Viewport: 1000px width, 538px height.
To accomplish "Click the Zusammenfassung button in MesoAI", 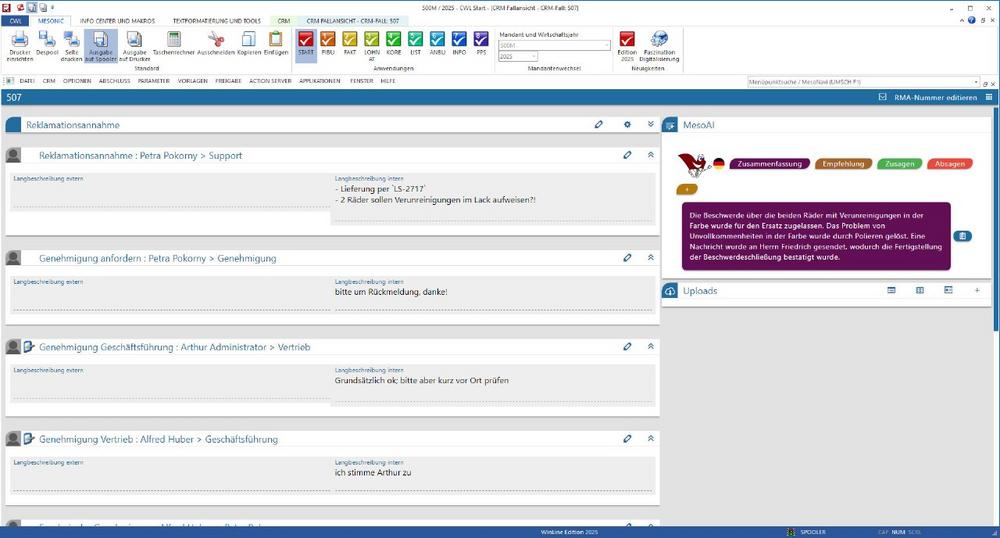I will point(769,164).
